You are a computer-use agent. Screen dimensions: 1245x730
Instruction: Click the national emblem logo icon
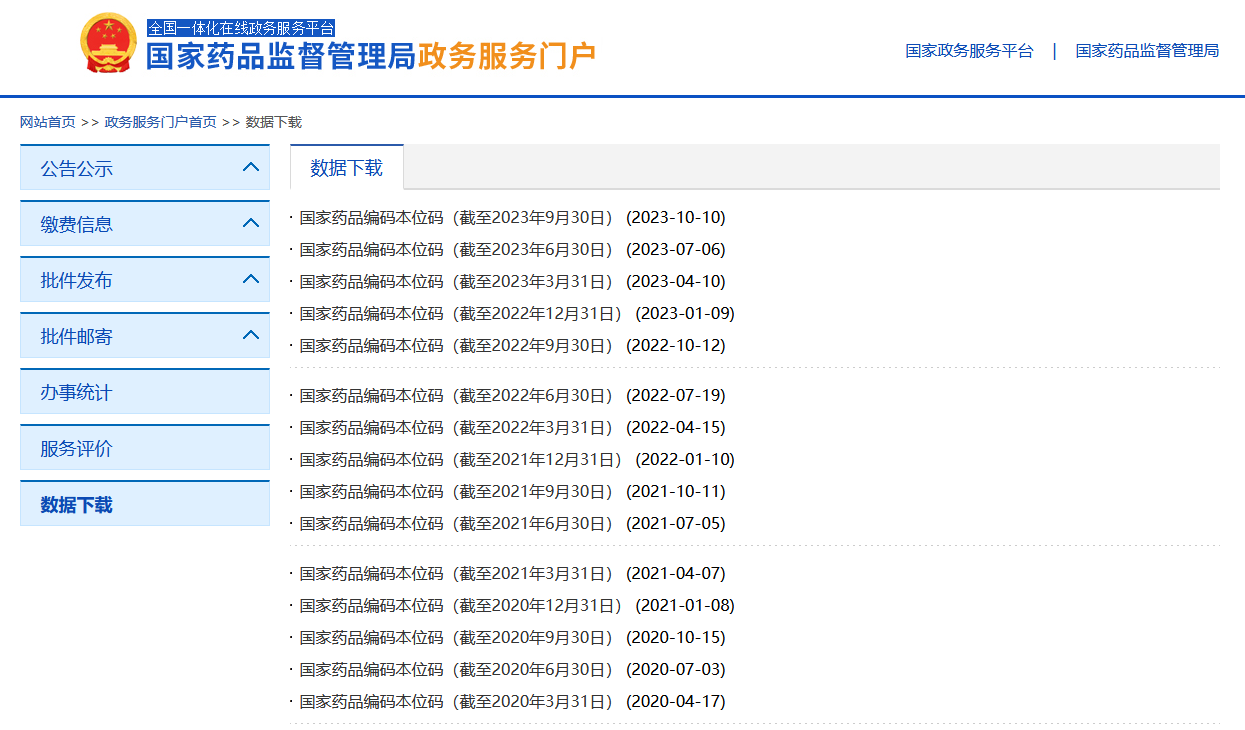109,43
